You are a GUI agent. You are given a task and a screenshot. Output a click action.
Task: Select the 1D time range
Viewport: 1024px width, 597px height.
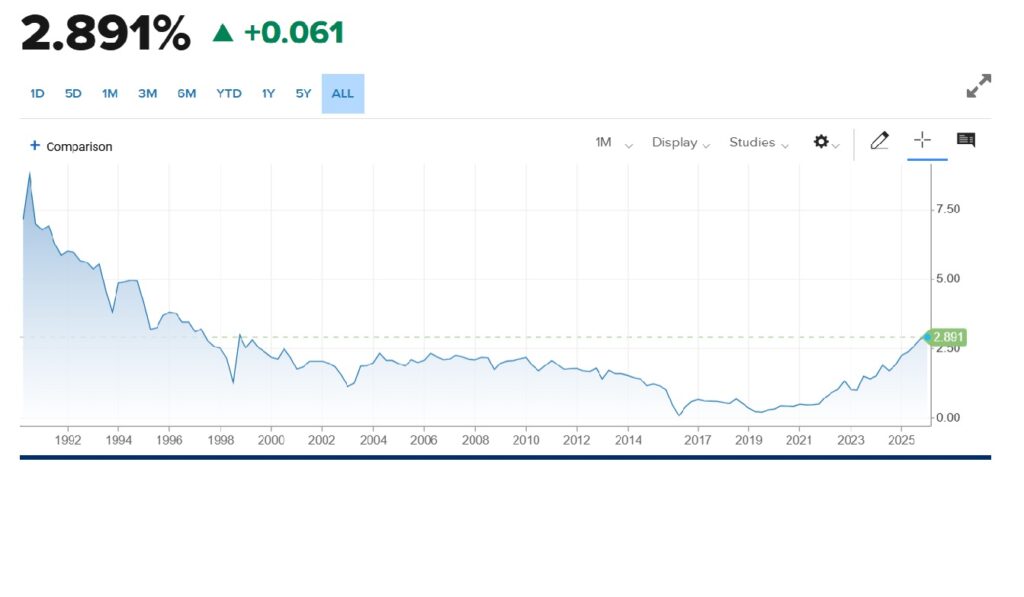[37, 94]
